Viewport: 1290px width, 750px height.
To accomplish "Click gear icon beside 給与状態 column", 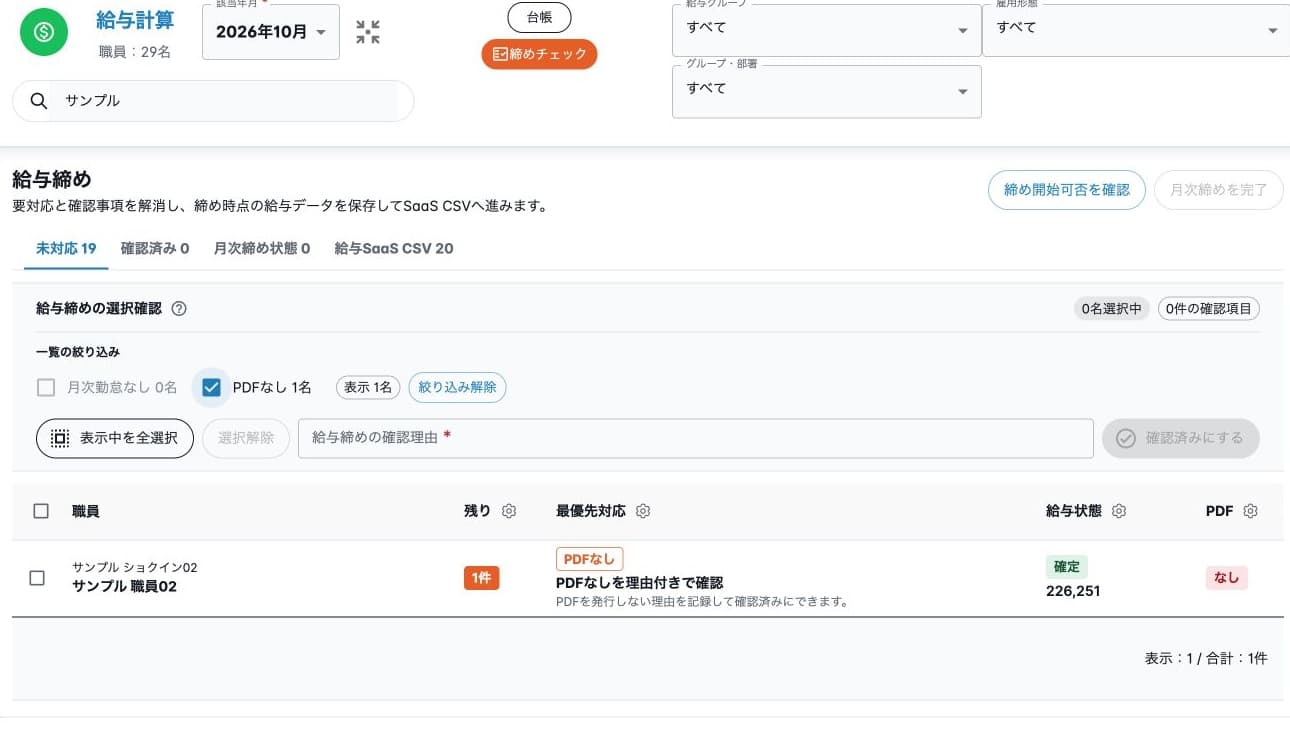I will tap(1119, 511).
